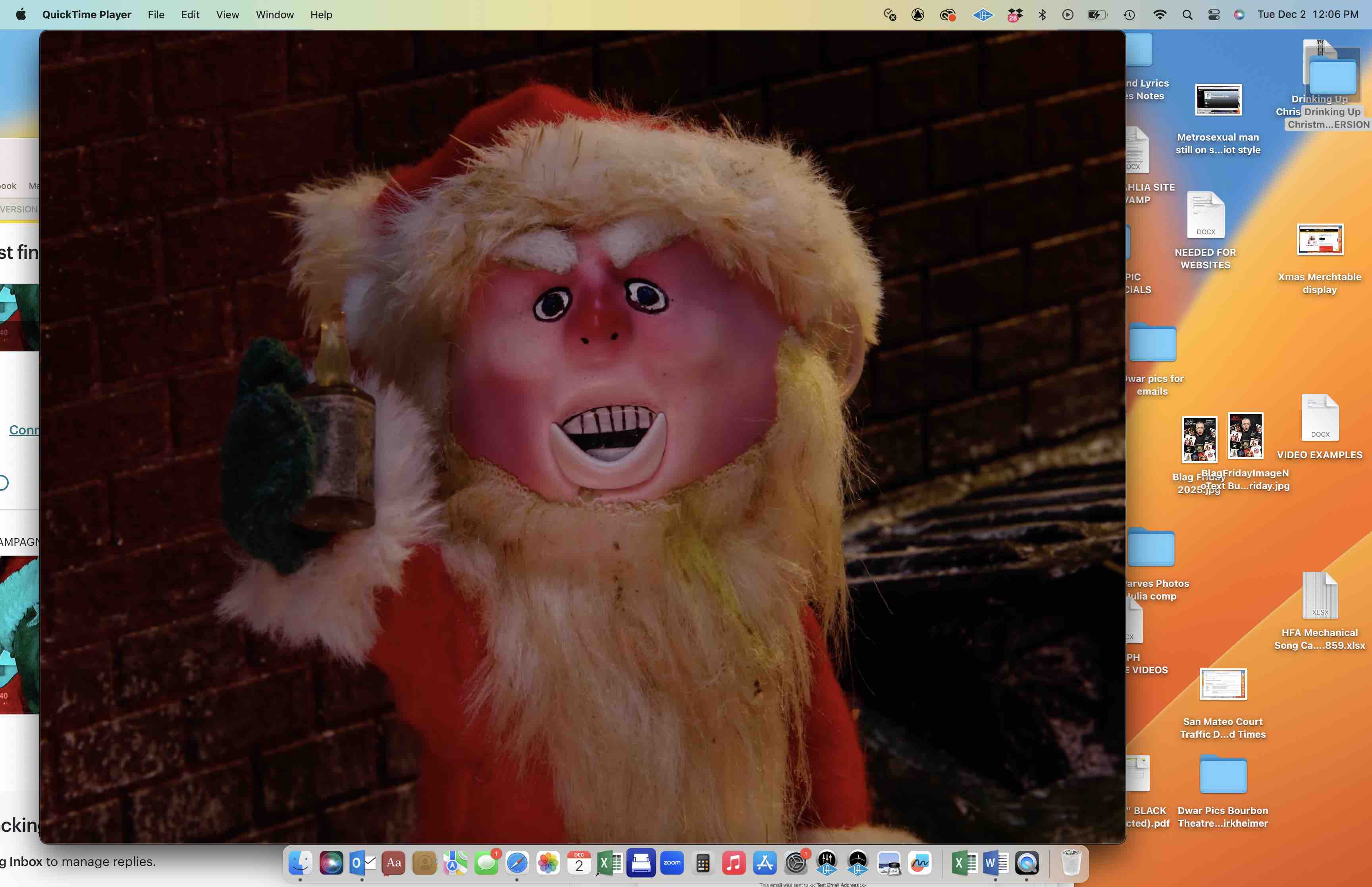This screenshot has height=887, width=1372.
Task: Open the Help menu
Action: click(321, 14)
